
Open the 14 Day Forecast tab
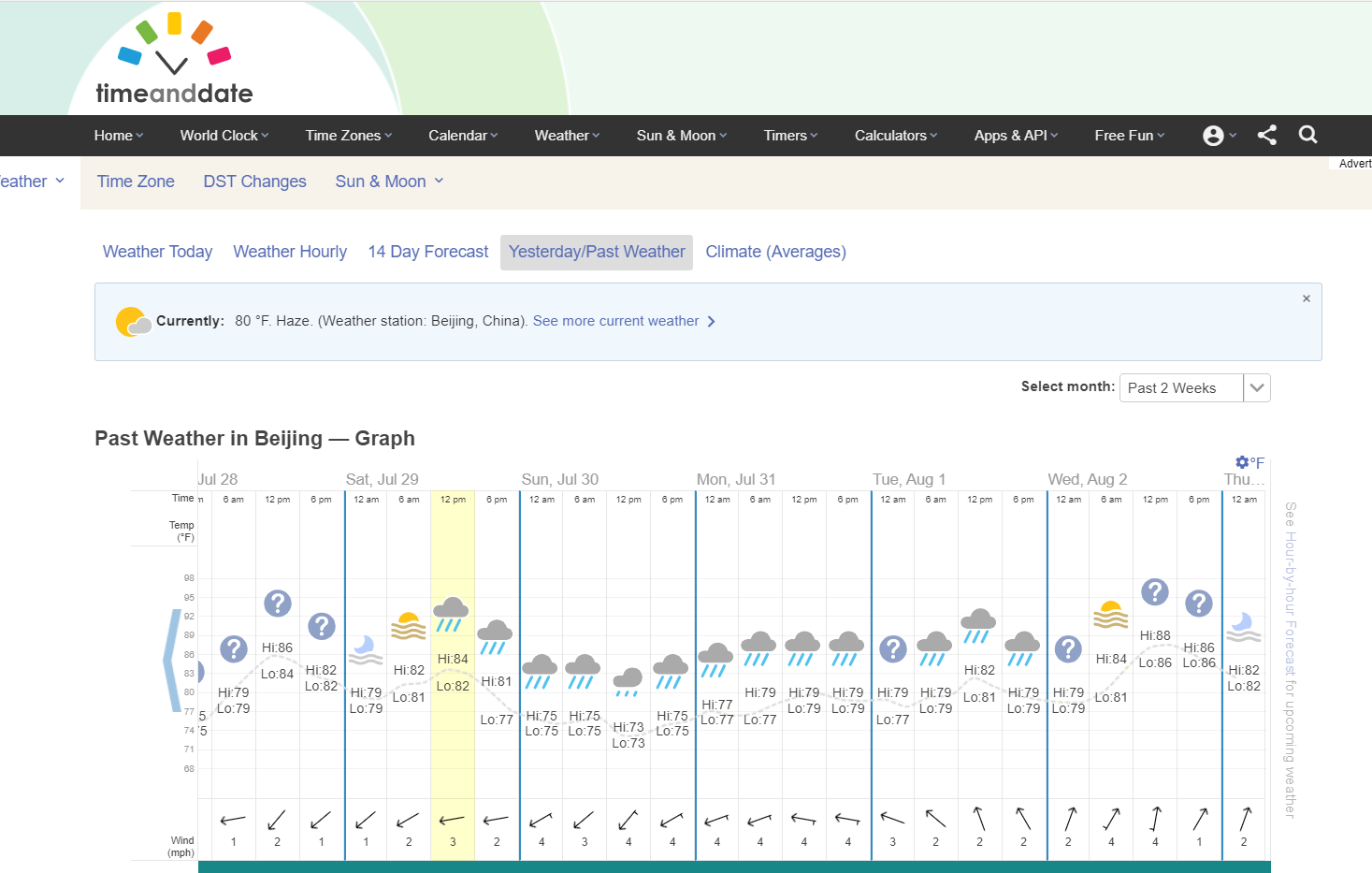click(428, 252)
